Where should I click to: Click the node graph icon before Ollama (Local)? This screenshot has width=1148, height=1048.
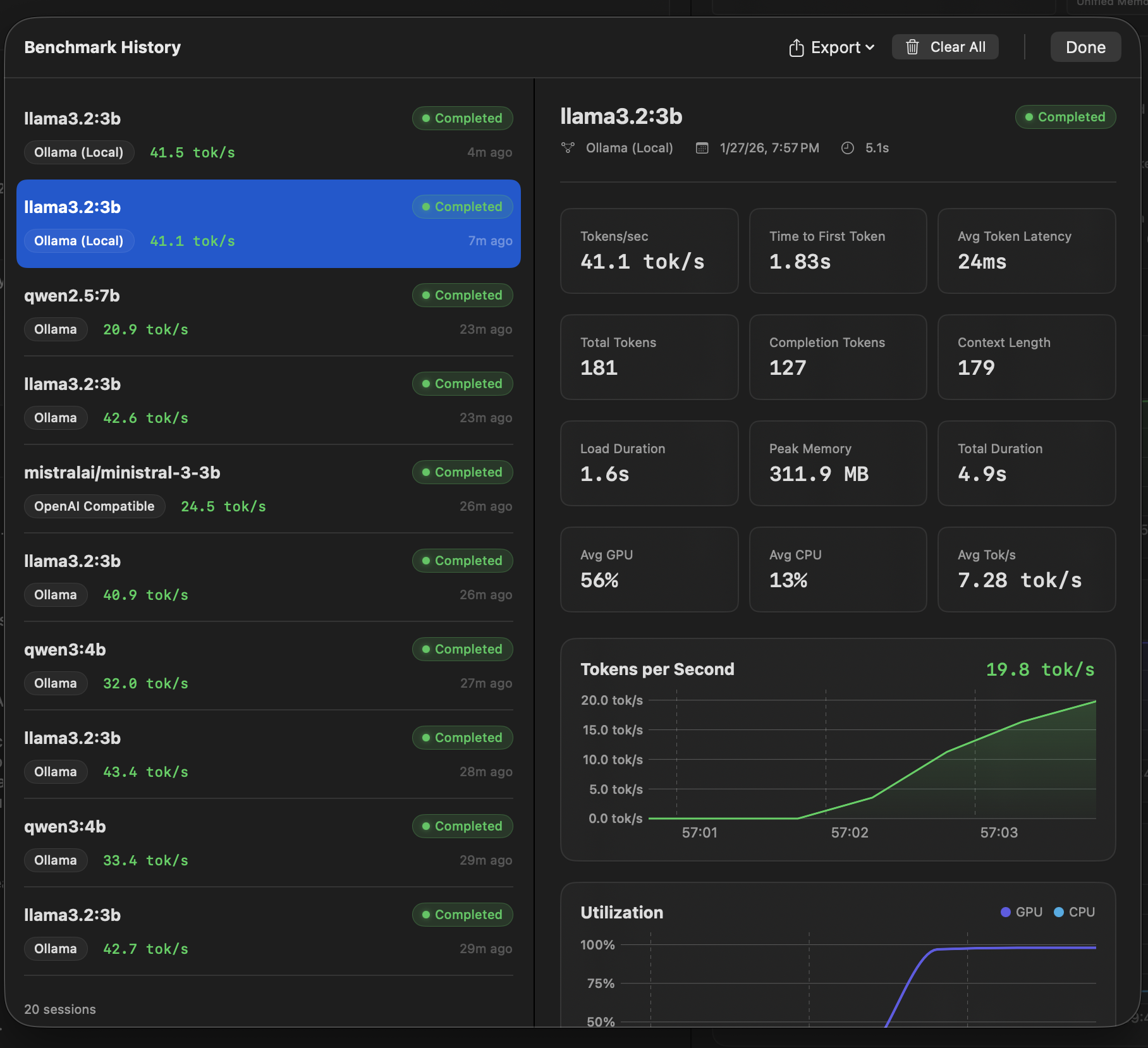(x=568, y=148)
